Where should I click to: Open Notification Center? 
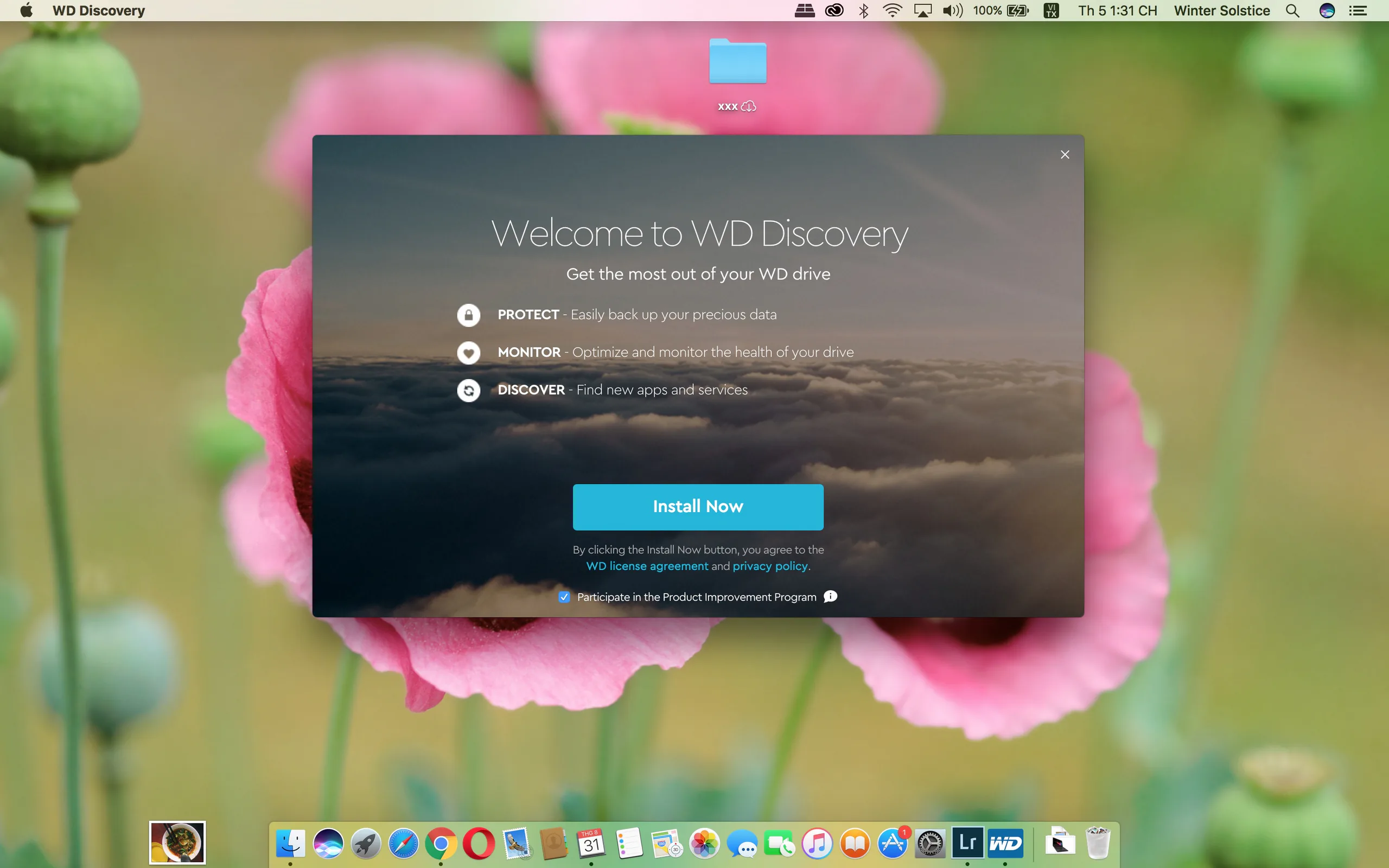click(1358, 10)
